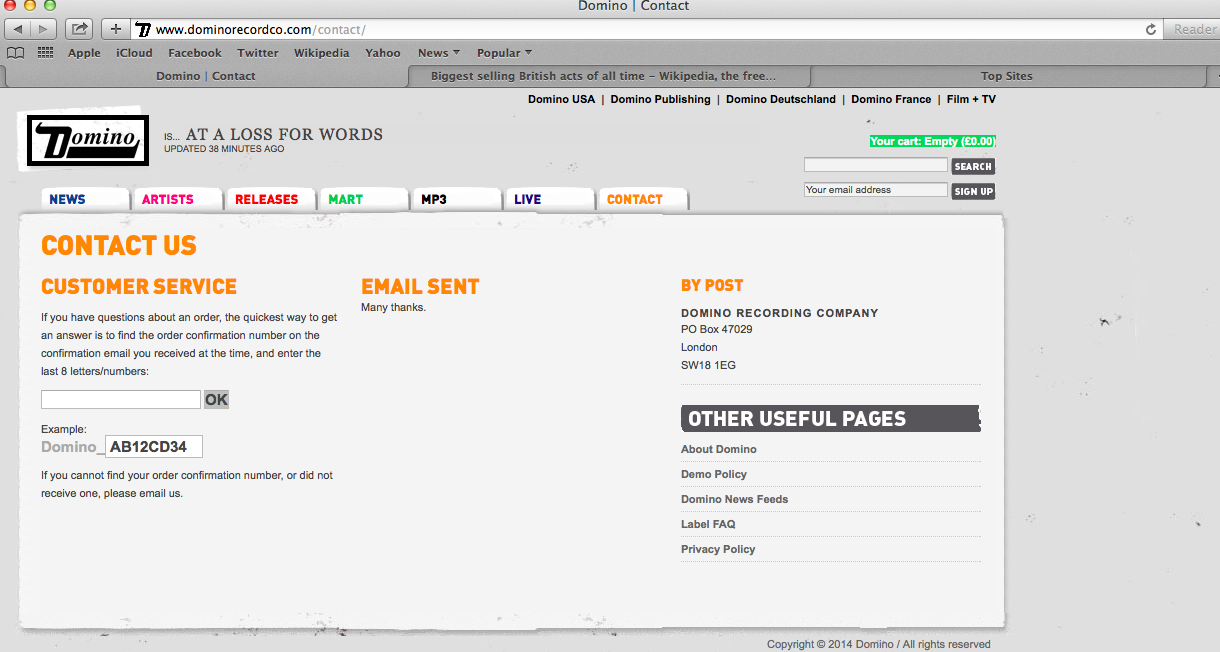Open the LIVE navigation tab
This screenshot has width=1220, height=652.
click(550, 199)
